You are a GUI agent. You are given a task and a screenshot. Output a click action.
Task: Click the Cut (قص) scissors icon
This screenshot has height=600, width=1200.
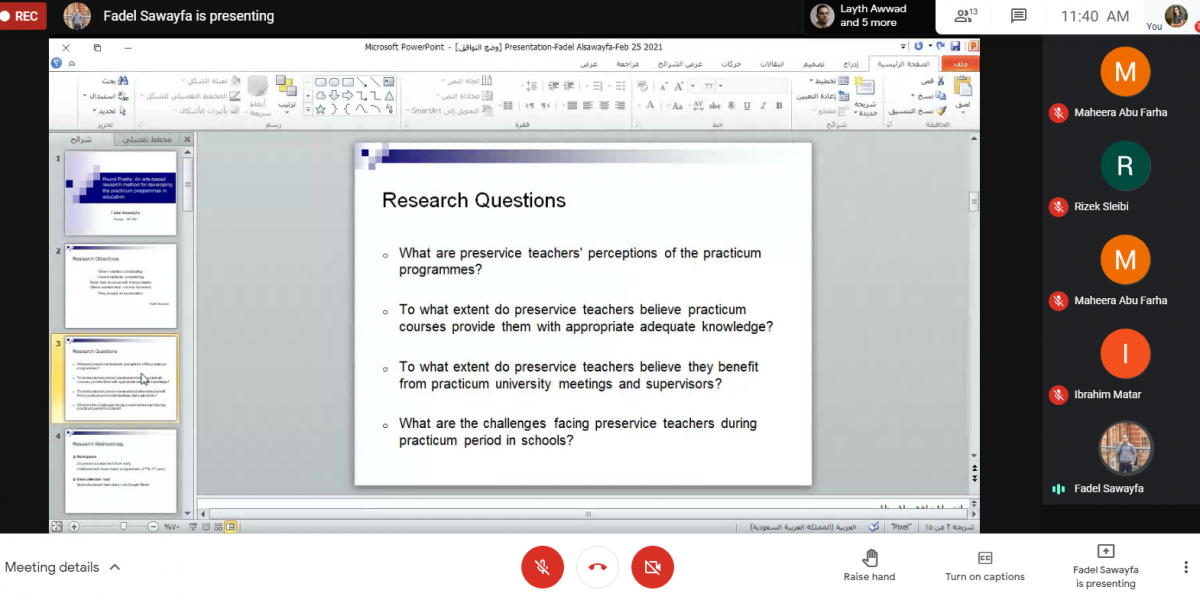pyautogui.click(x=940, y=82)
